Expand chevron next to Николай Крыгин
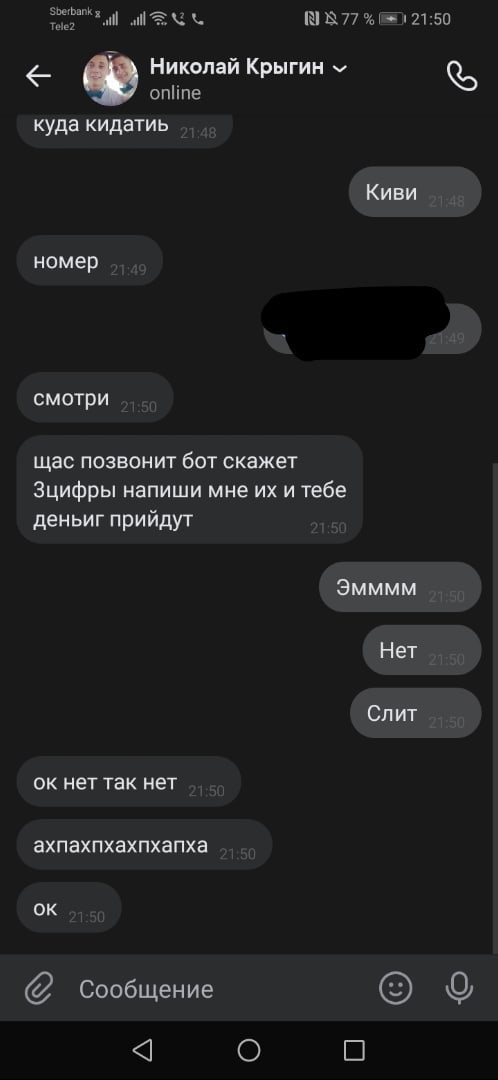The height and width of the screenshot is (1080, 498). click(340, 68)
